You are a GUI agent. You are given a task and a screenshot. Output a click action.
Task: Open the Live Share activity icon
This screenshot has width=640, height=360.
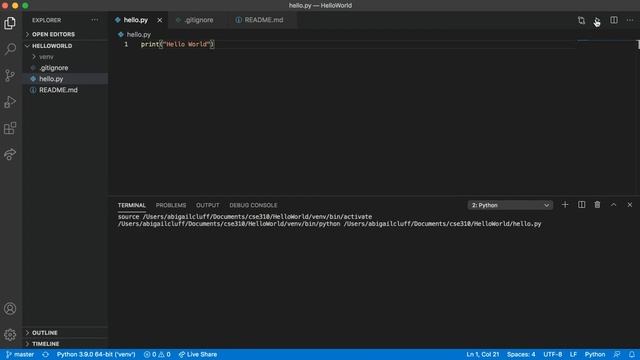pyautogui.click(x=10, y=154)
